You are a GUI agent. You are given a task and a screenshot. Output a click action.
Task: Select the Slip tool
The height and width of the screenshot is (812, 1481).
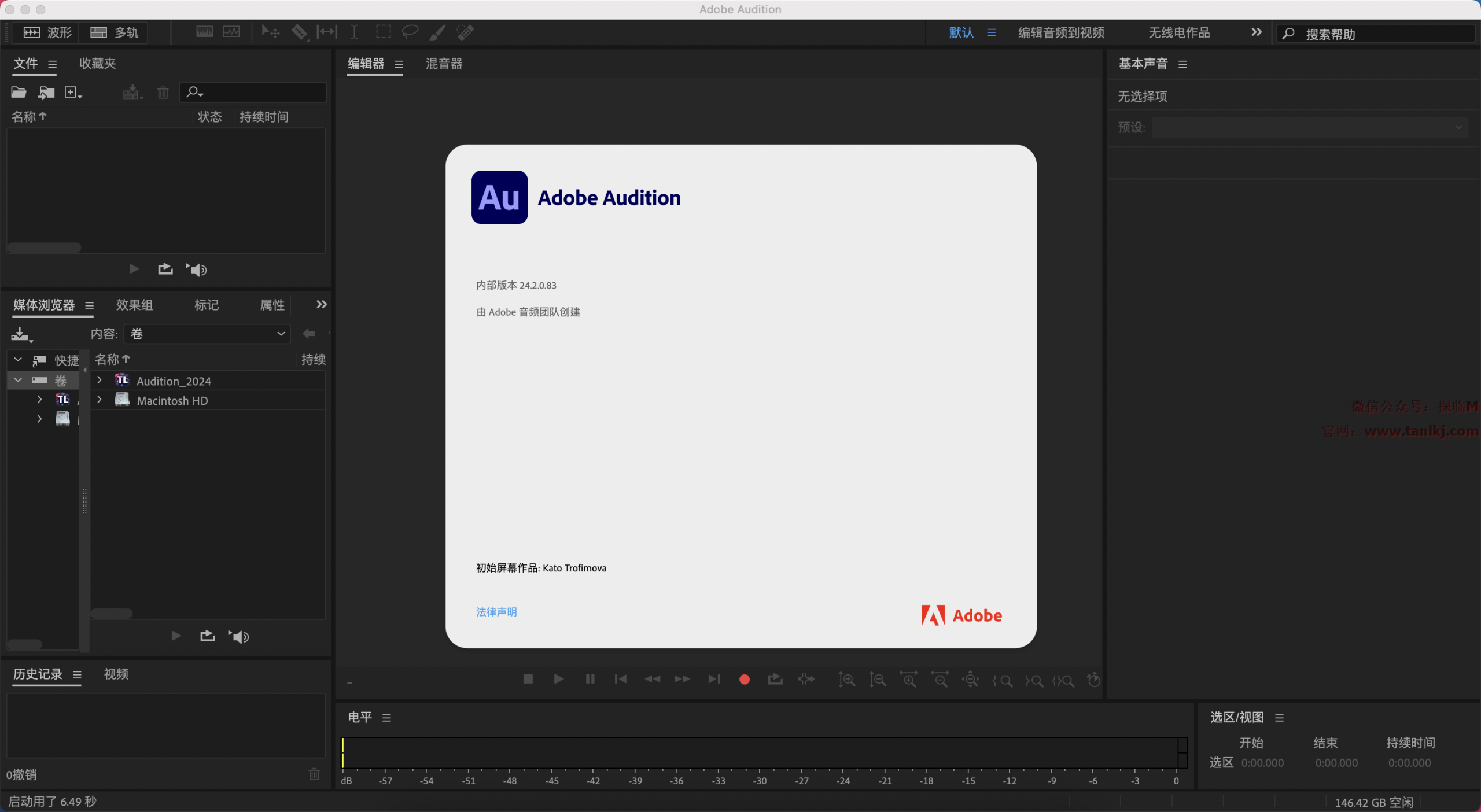click(x=327, y=32)
